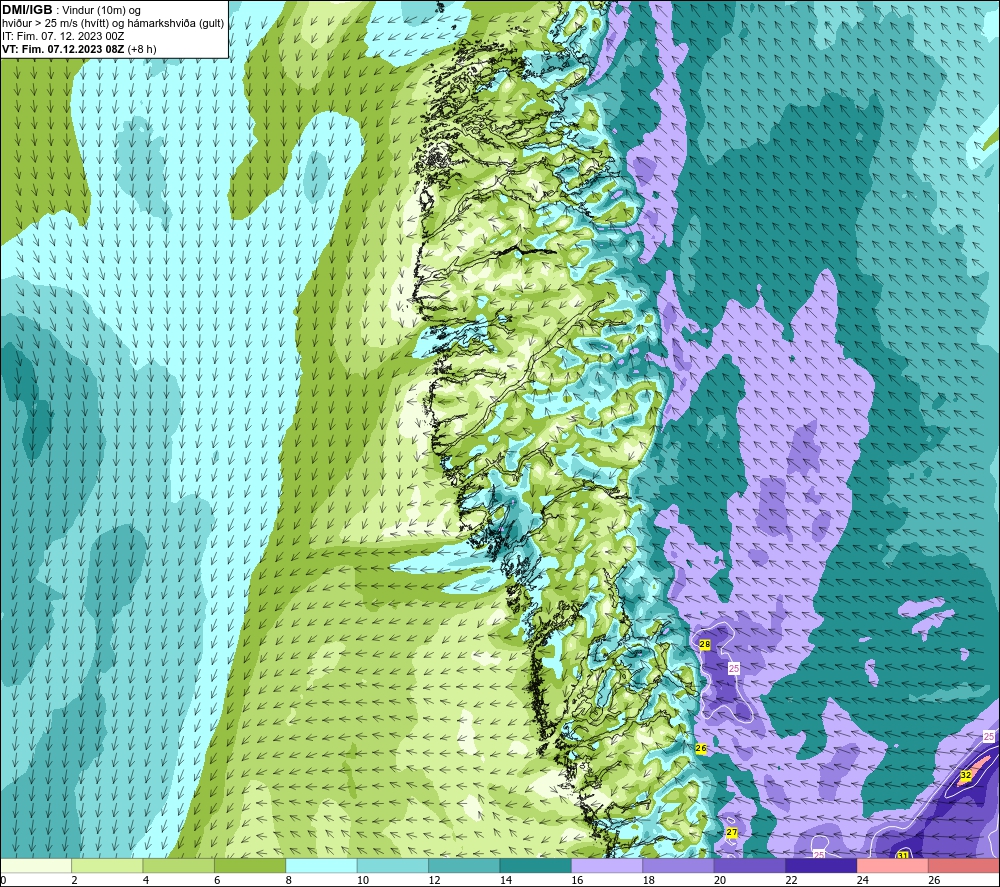Screen dimensions: 1000x887
Task: Click the legend scale number 6
Action: pos(217,880)
